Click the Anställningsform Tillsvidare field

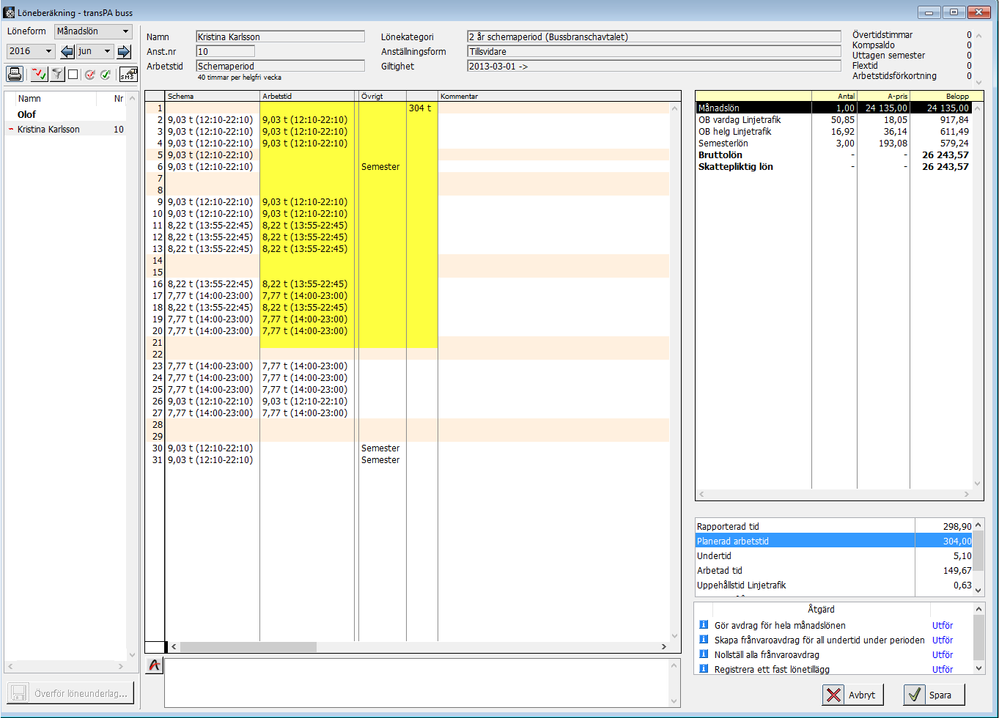point(654,52)
